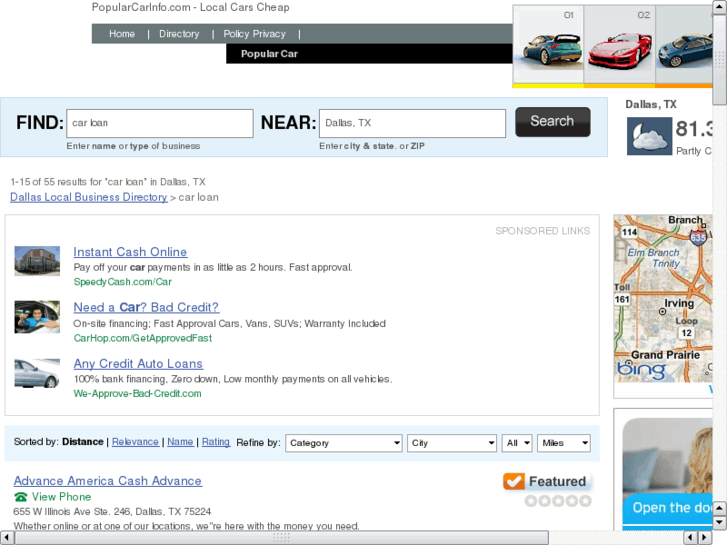Image resolution: width=727 pixels, height=545 pixels.
Task: Open the Home menu item
Action: [122, 34]
